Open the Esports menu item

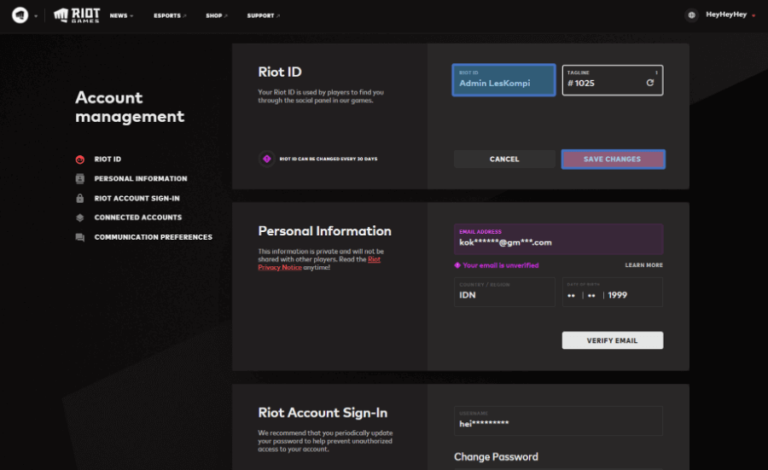[170, 16]
